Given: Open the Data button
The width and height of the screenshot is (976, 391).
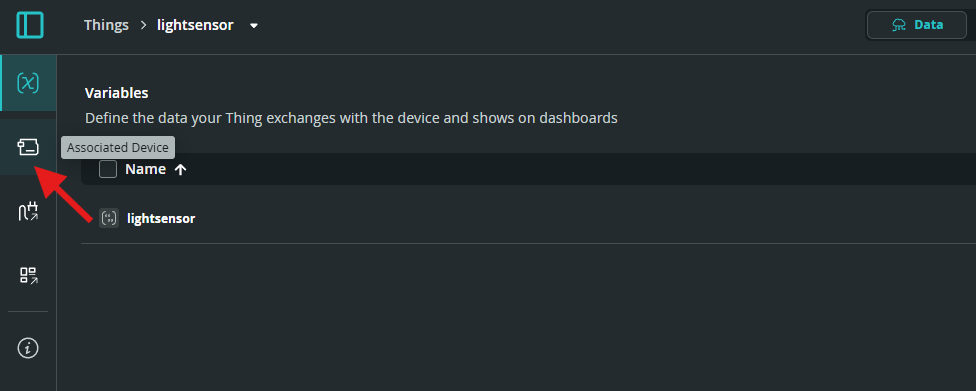Looking at the screenshot, I should 916,26.
